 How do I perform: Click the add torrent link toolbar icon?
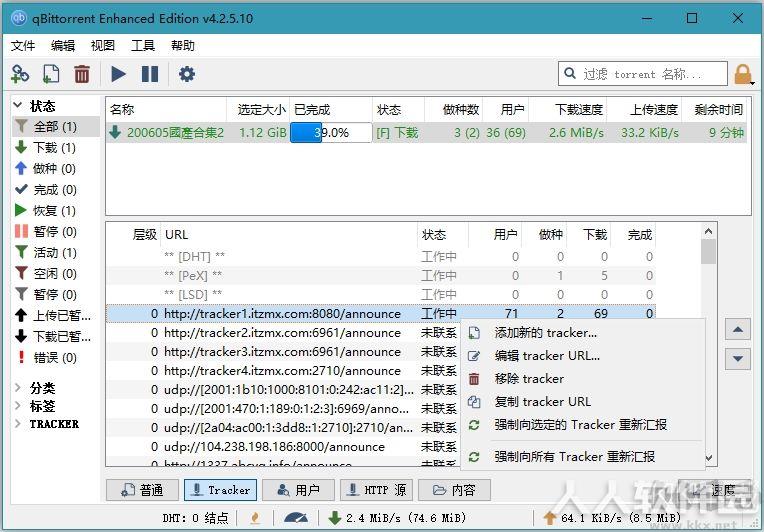pos(20,74)
